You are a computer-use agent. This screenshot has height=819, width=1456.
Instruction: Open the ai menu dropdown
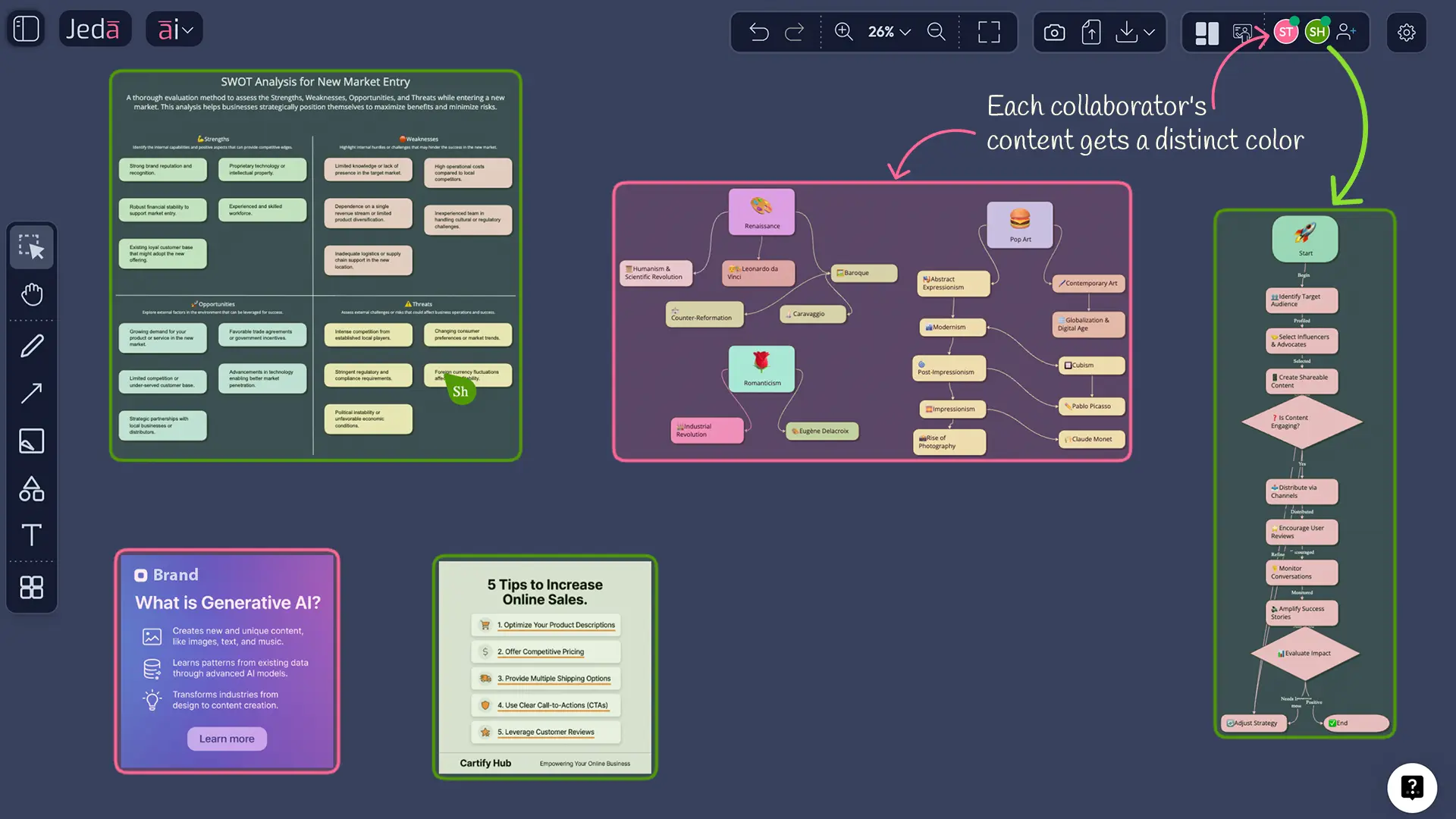point(174,29)
